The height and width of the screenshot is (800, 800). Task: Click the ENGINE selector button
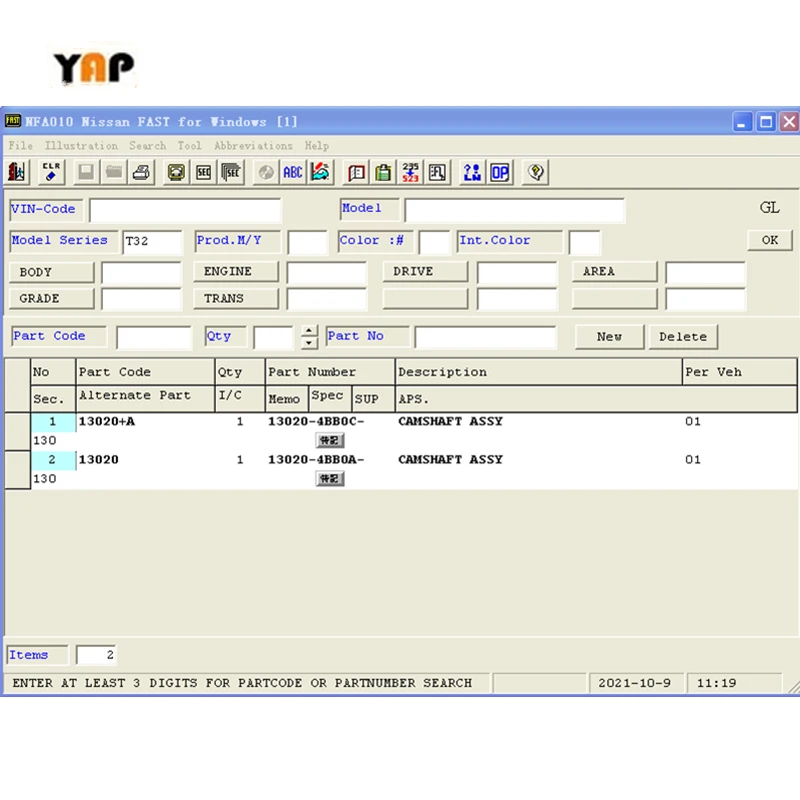pyautogui.click(x=236, y=271)
